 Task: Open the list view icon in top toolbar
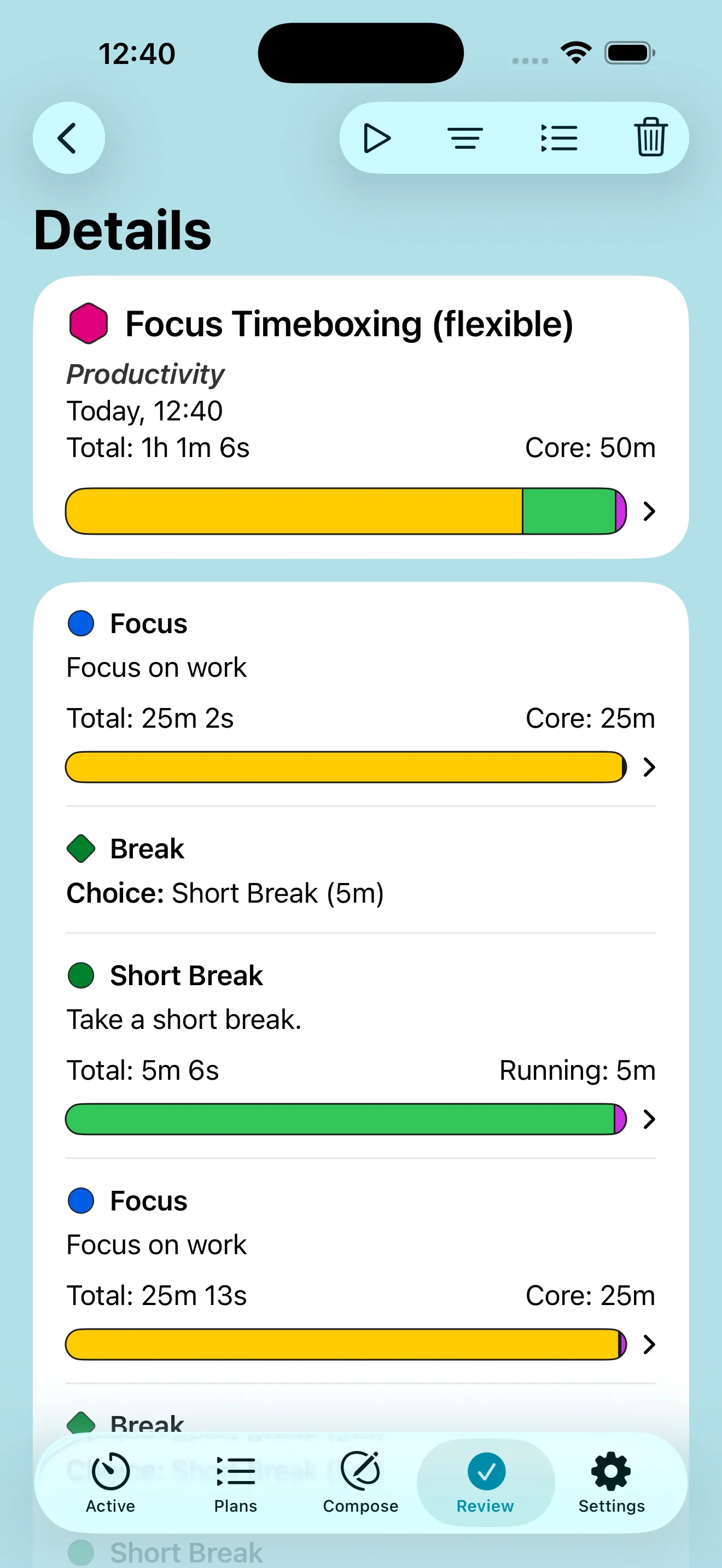(x=558, y=138)
